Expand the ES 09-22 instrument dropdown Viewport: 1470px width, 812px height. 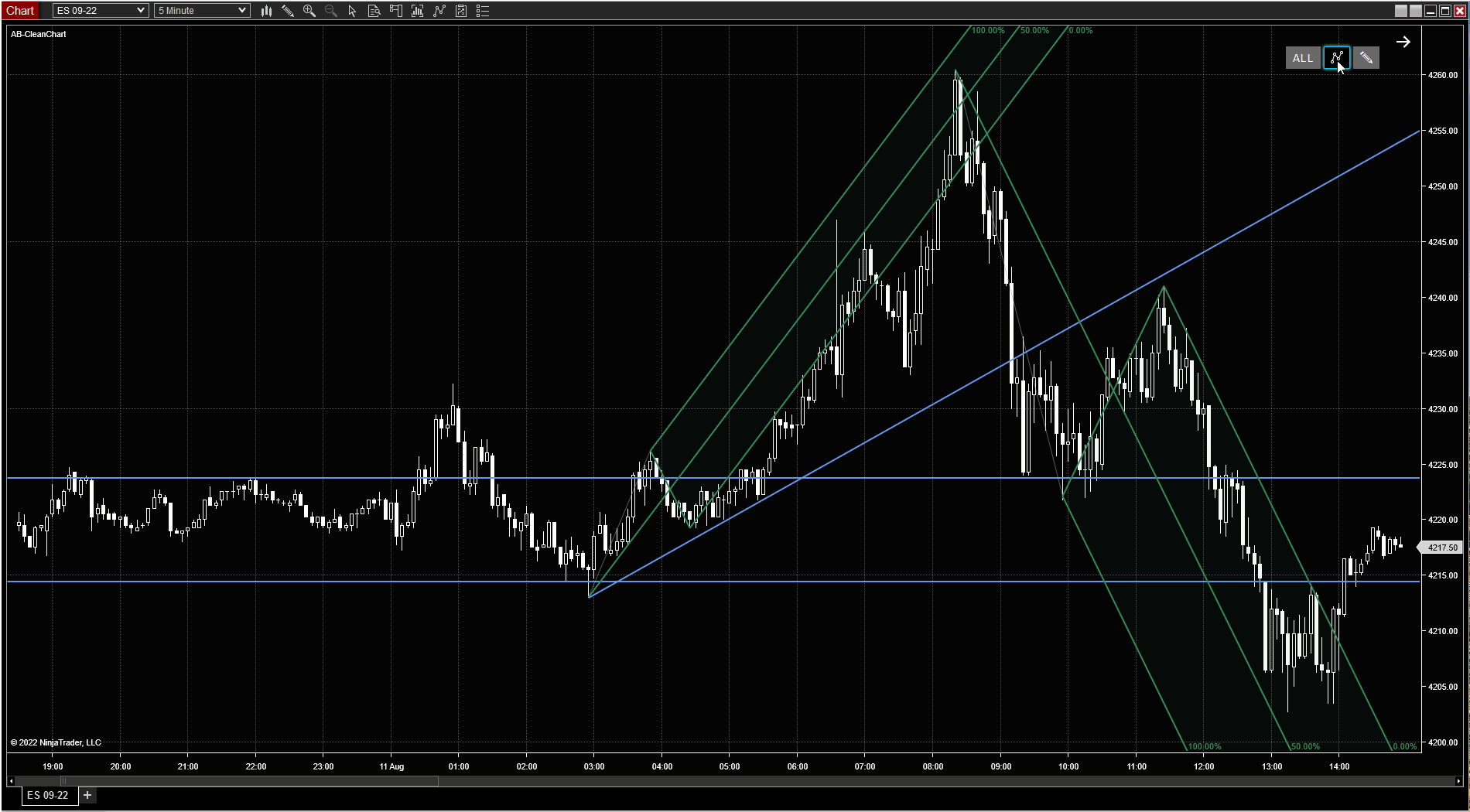point(141,11)
